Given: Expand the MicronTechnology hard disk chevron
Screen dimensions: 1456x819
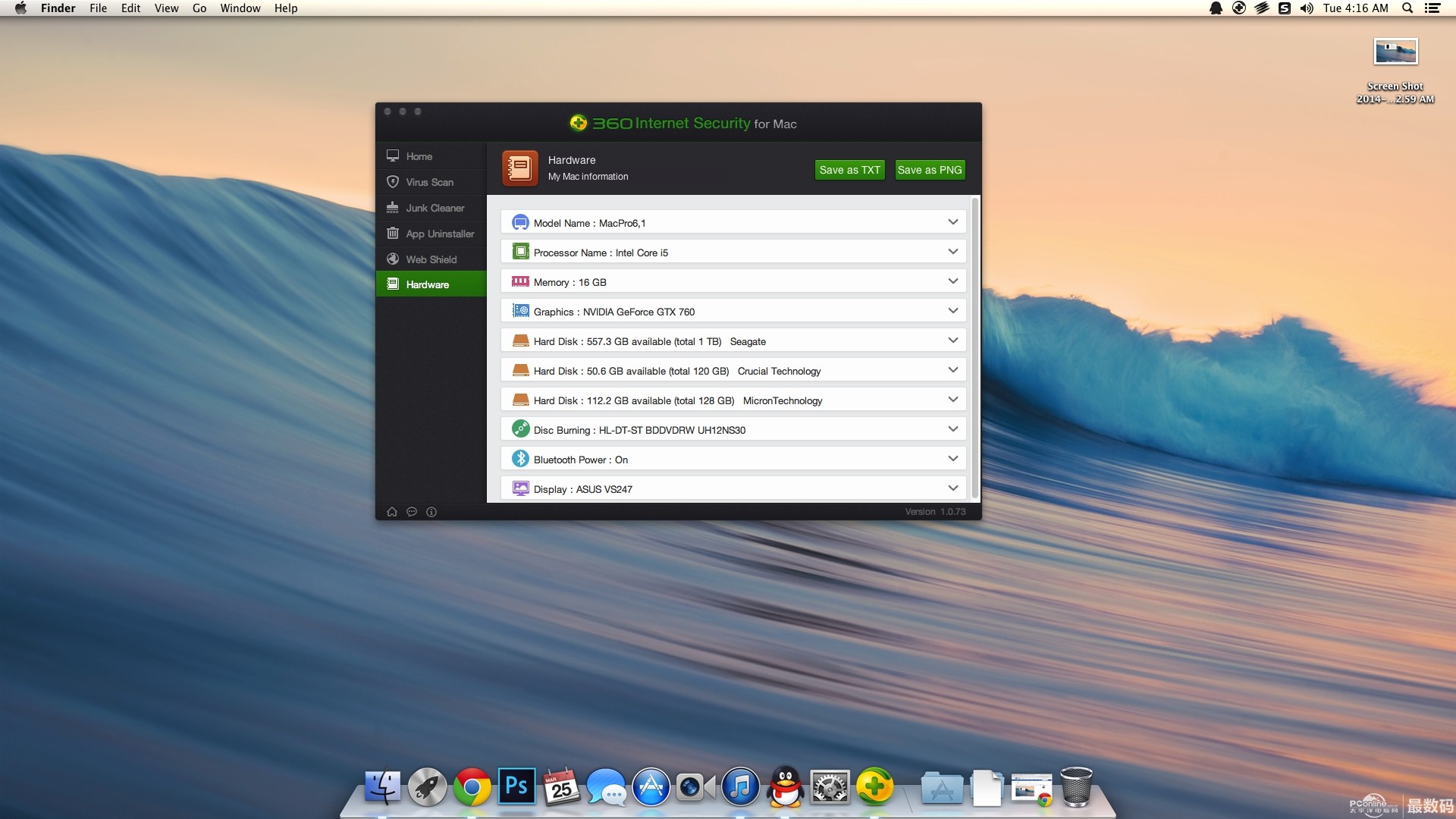Looking at the screenshot, I should 952,400.
